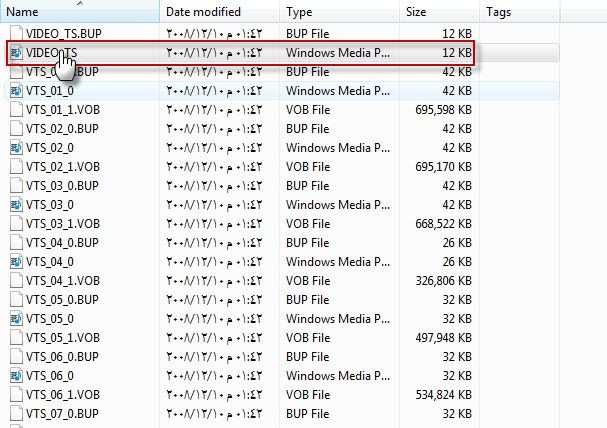Click the VTS_07_0.BUP file icon

pyautogui.click(x=16, y=413)
